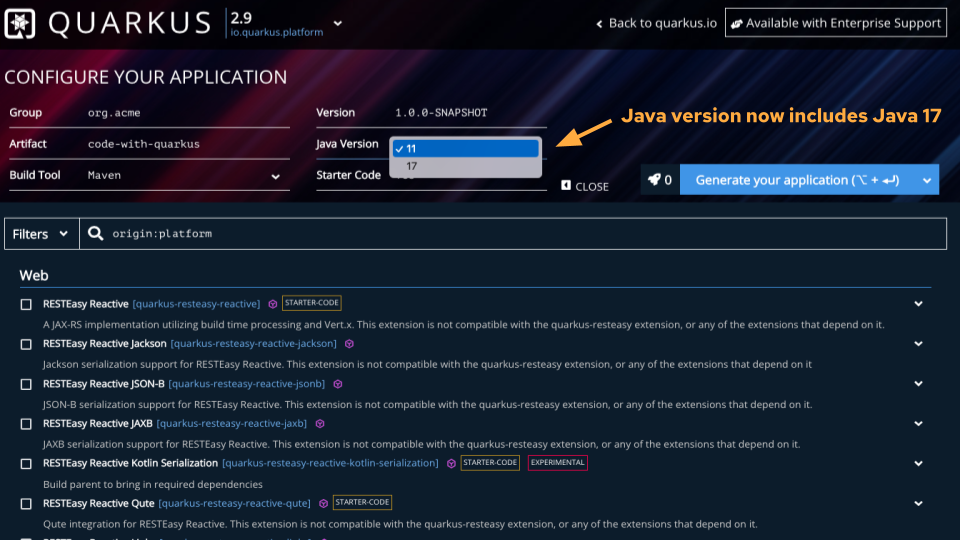Image resolution: width=960 pixels, height=540 pixels.
Task: Click platform icon beside quarkus-resteasy-reactive-jaxb
Action: [x=319, y=423]
